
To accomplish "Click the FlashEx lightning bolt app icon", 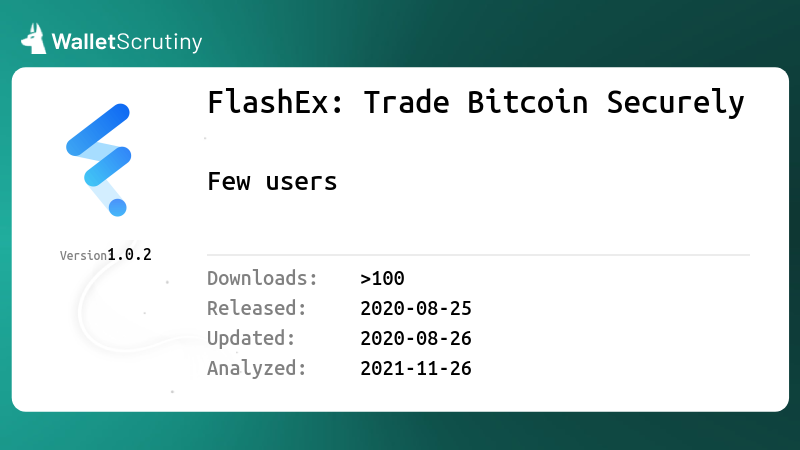I will [x=98, y=160].
